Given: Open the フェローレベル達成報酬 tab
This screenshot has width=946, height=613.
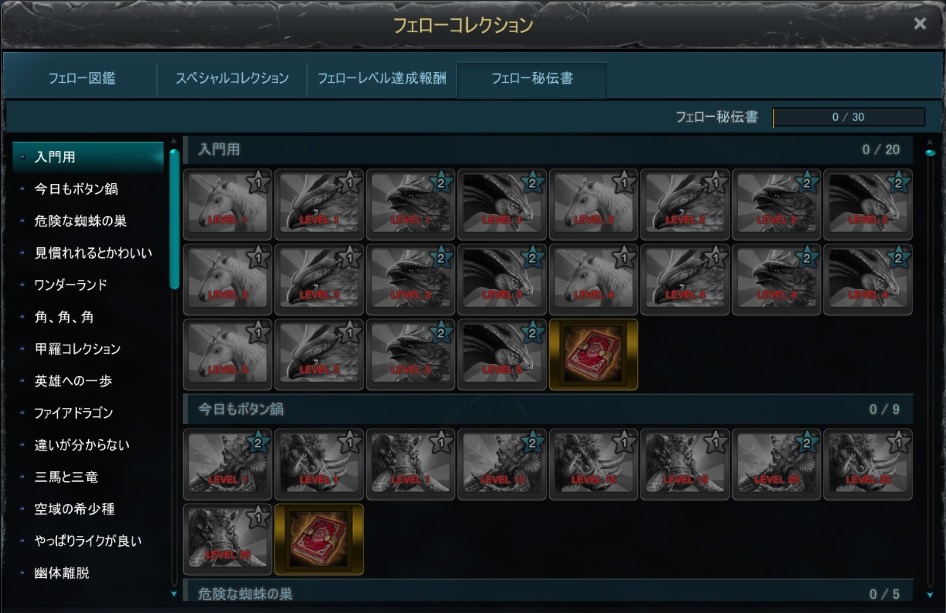Looking at the screenshot, I should click(382, 78).
